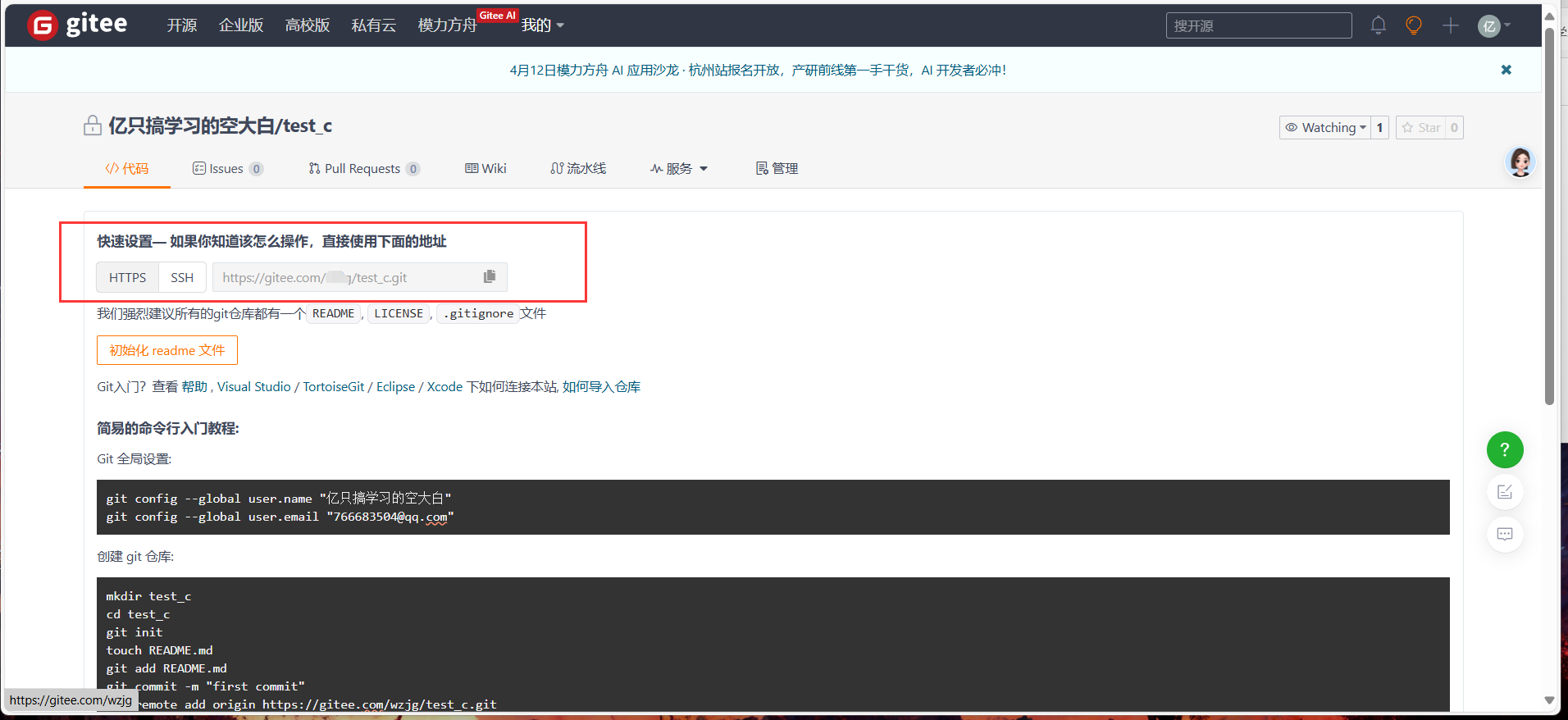Screen dimensions: 1568x720
Task: Click the green help question button
Action: coord(1505,449)
